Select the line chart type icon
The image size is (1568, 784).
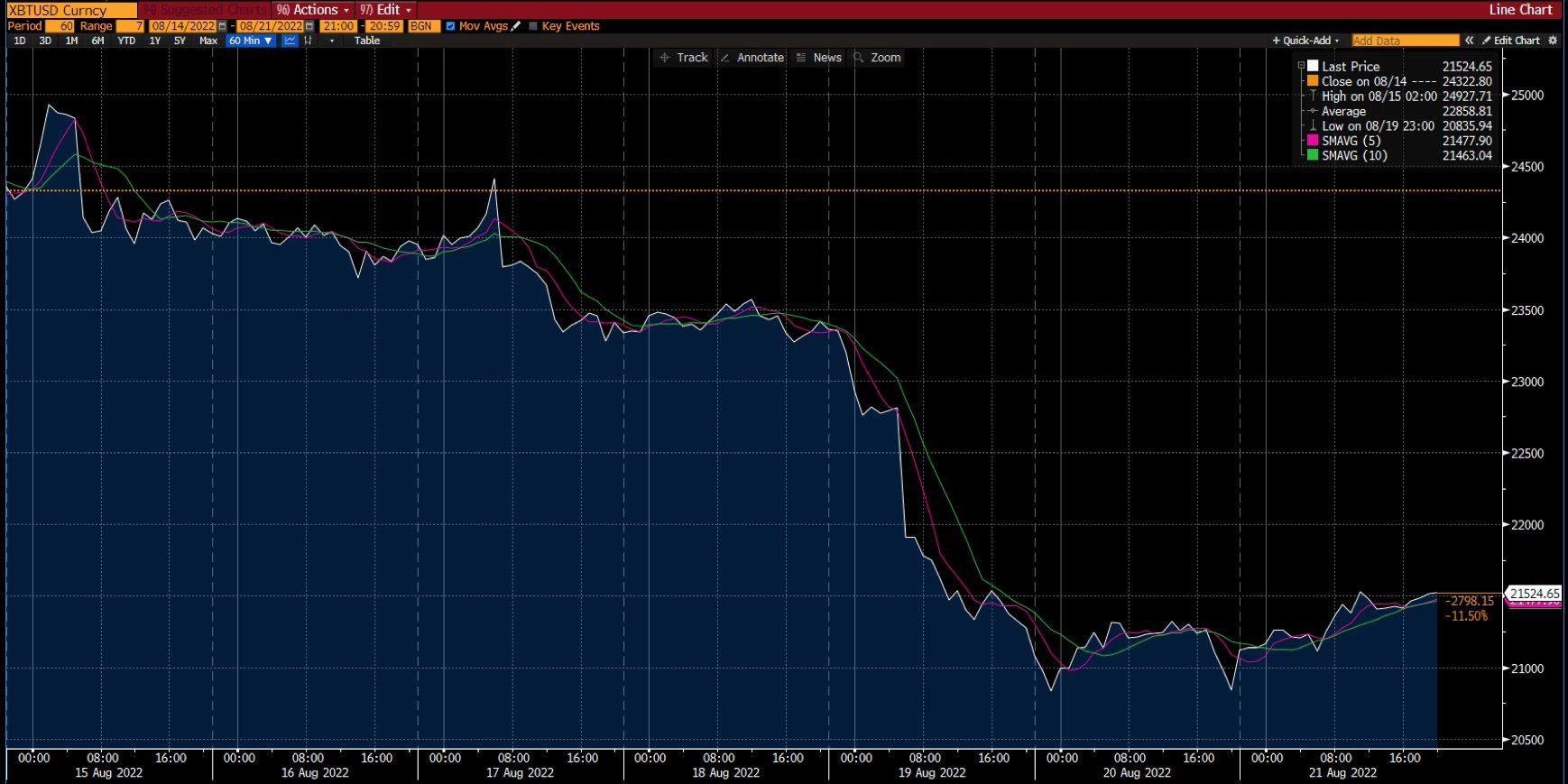pos(290,41)
